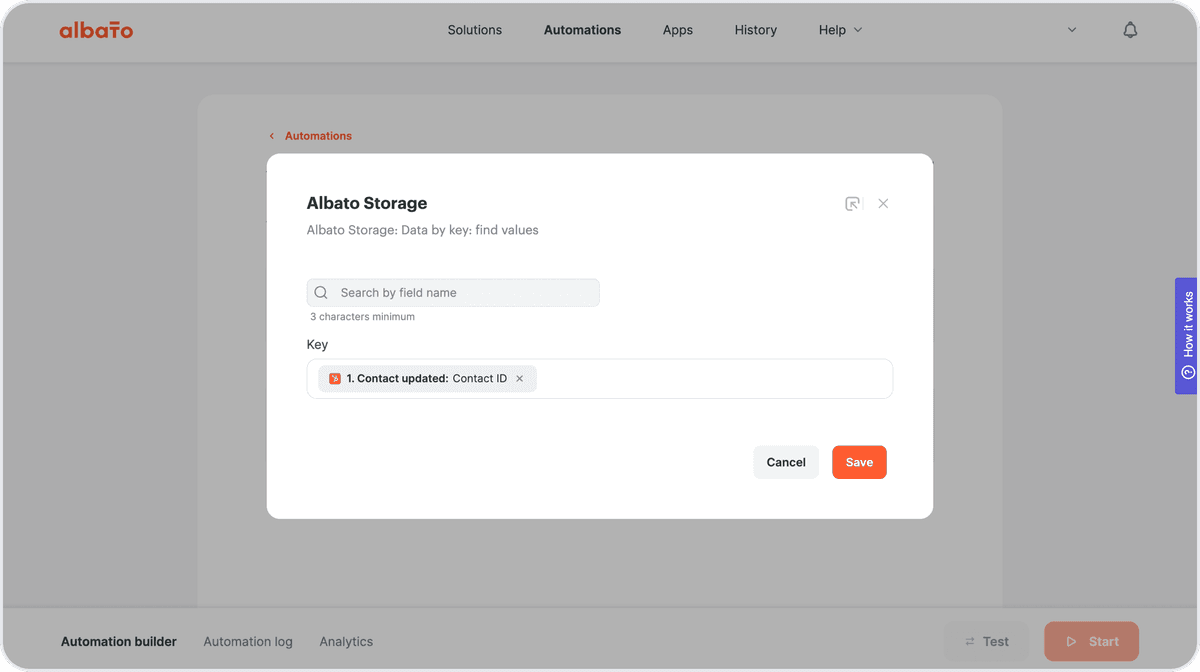Remove the Contact ID tag
The height and width of the screenshot is (672, 1200).
pyautogui.click(x=519, y=379)
